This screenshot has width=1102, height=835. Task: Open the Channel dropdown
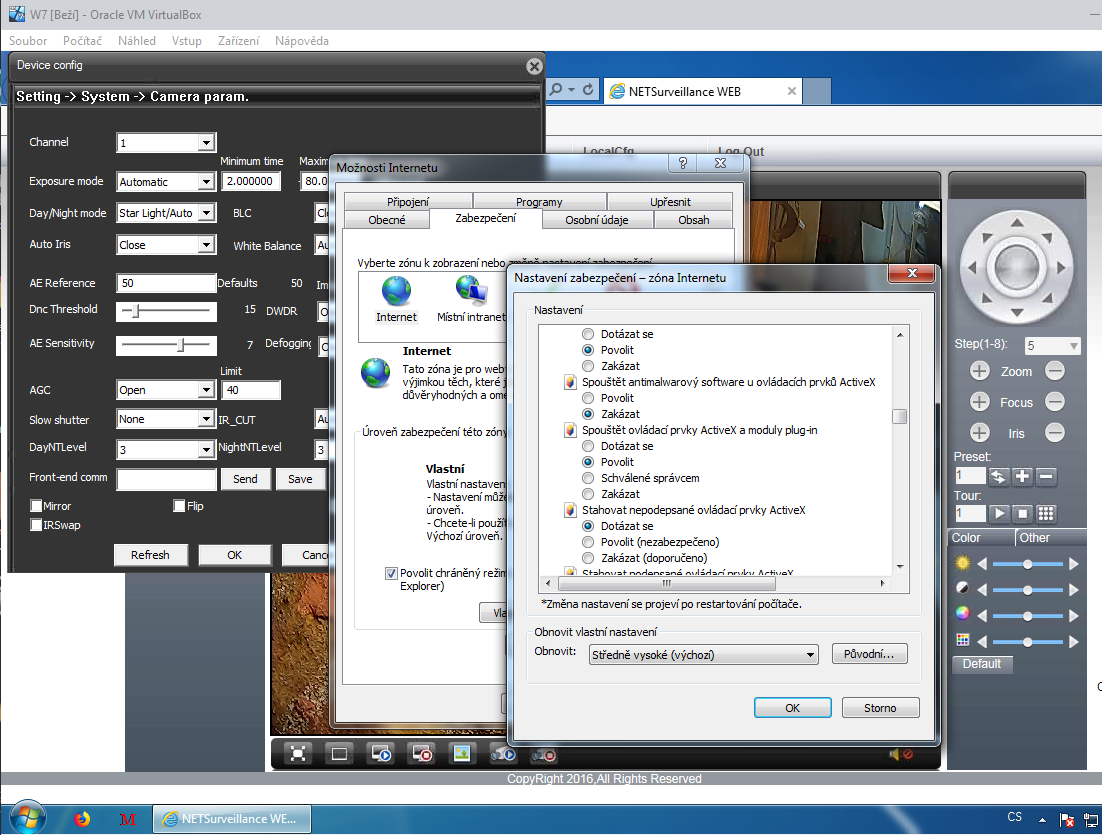206,143
